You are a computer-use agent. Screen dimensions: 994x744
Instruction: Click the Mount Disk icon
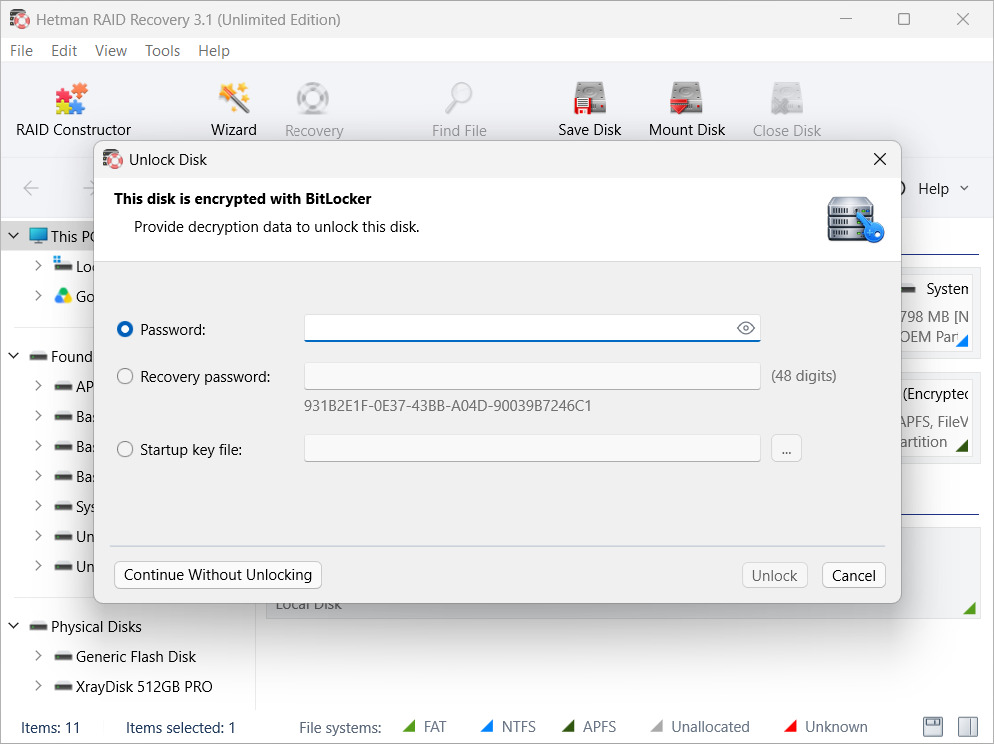coord(686,99)
